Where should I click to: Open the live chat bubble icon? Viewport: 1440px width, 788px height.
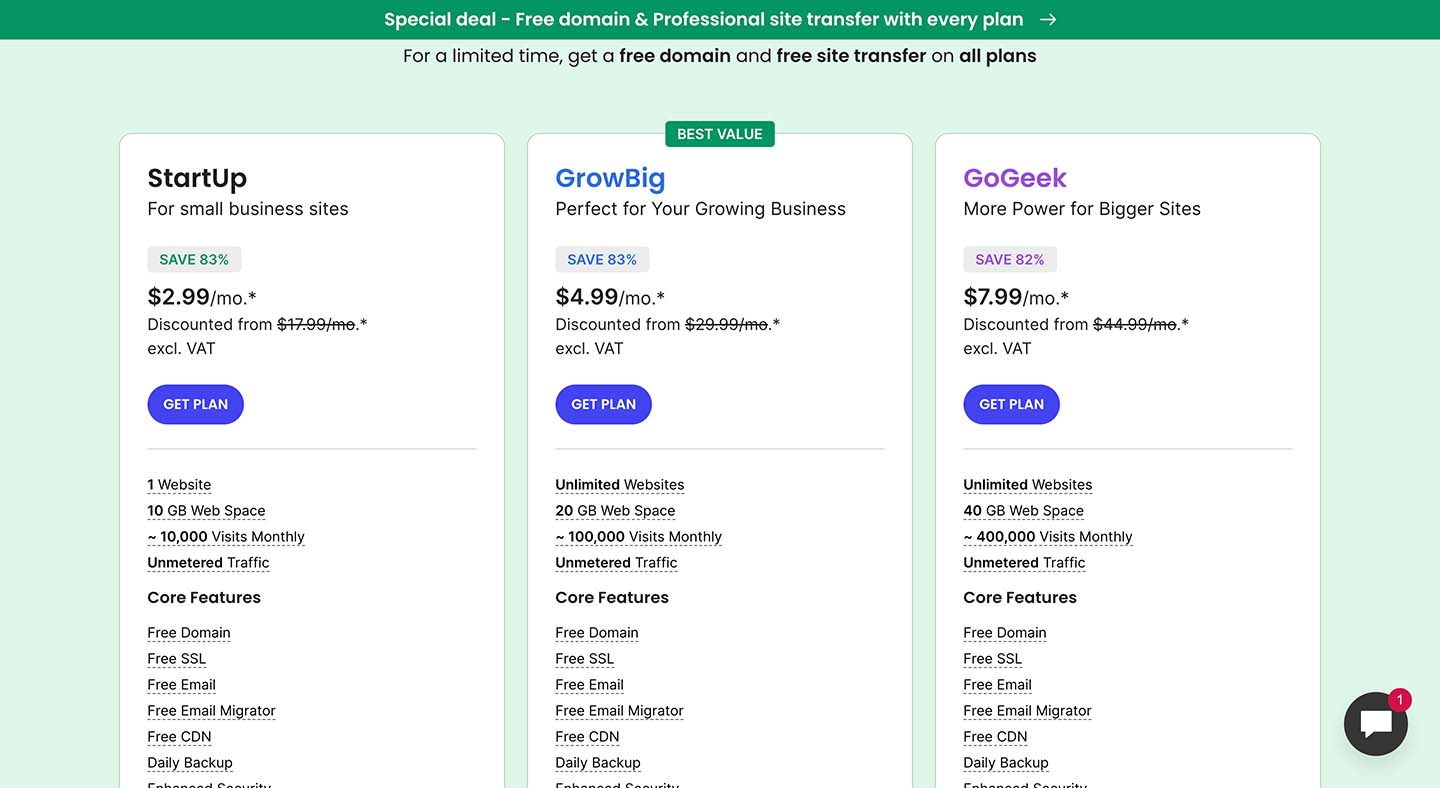(x=1376, y=724)
